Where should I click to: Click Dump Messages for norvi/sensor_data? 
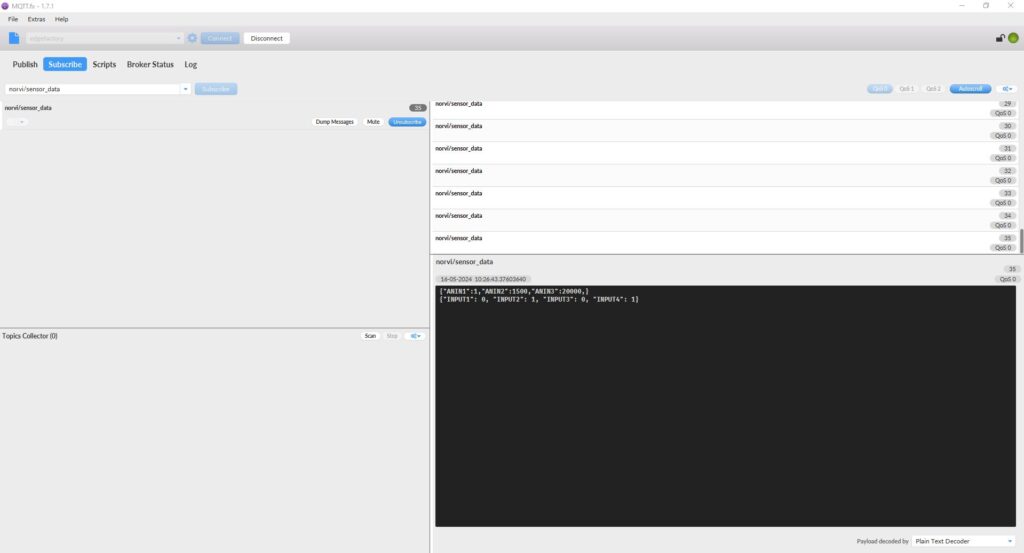point(335,122)
